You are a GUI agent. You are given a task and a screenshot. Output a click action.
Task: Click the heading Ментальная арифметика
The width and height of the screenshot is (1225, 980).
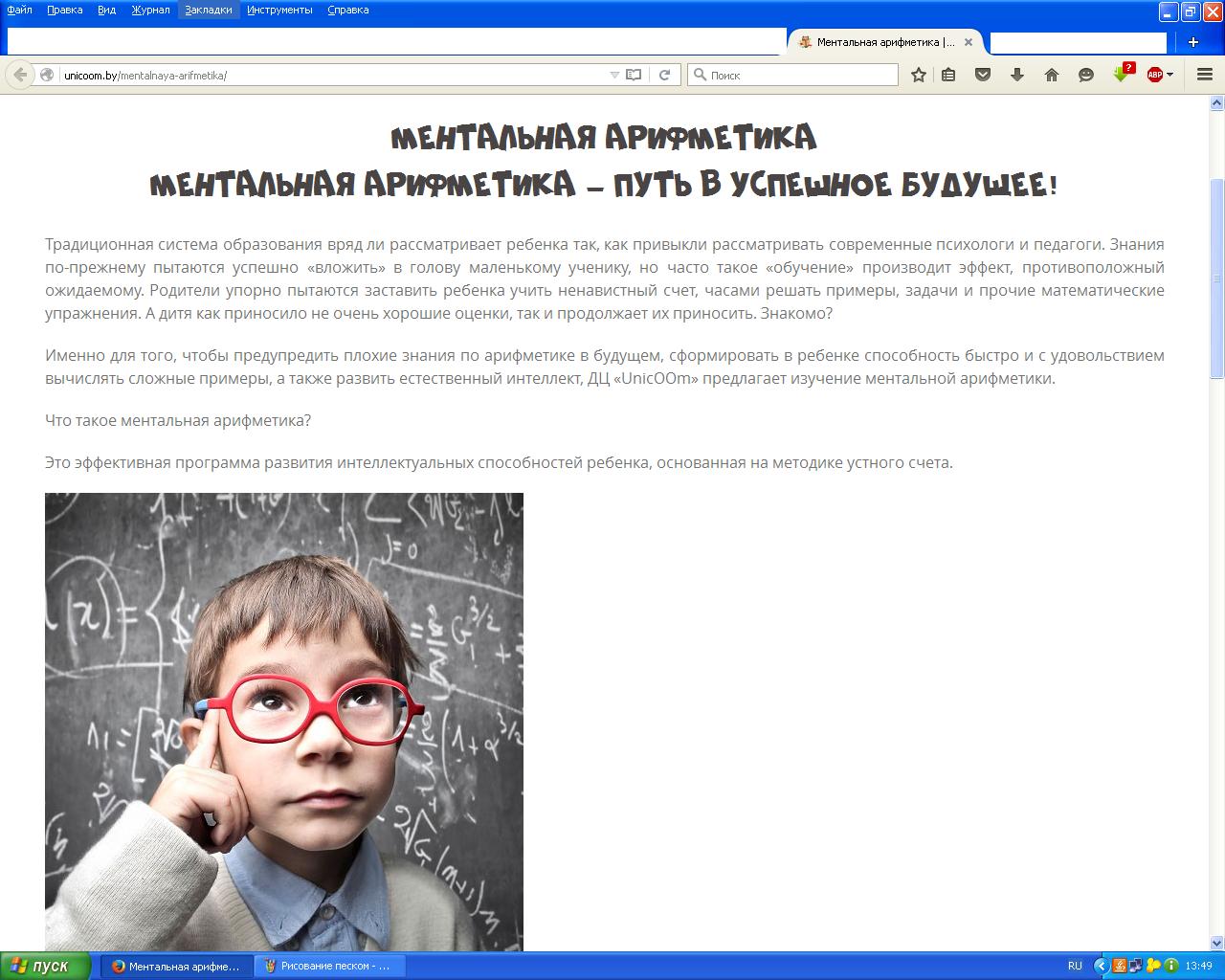pyautogui.click(x=604, y=138)
